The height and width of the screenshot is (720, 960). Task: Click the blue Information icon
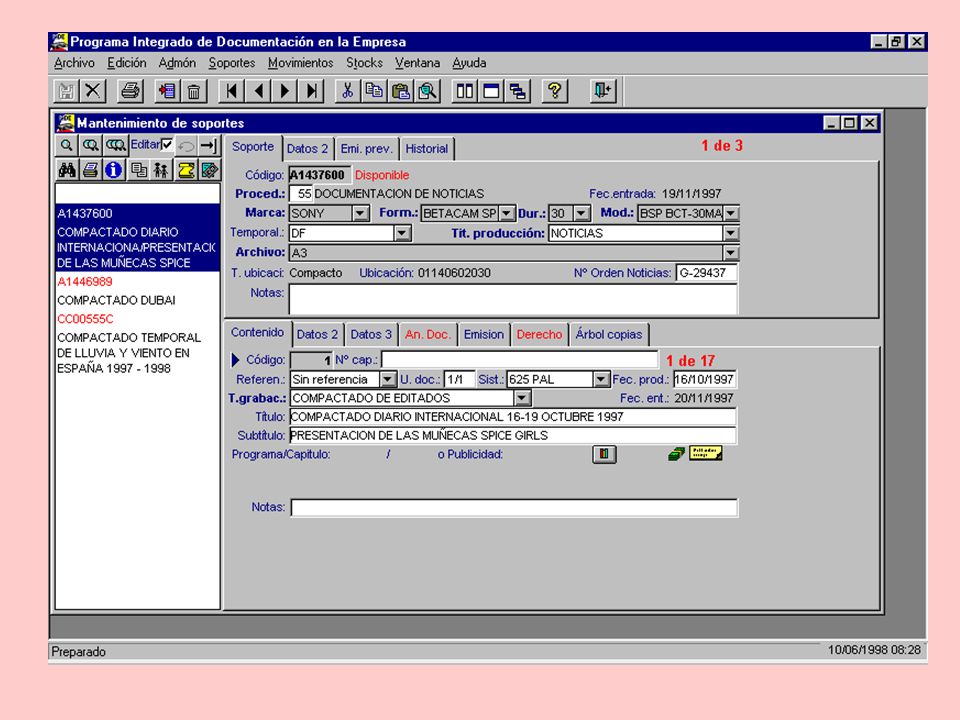[x=113, y=170]
